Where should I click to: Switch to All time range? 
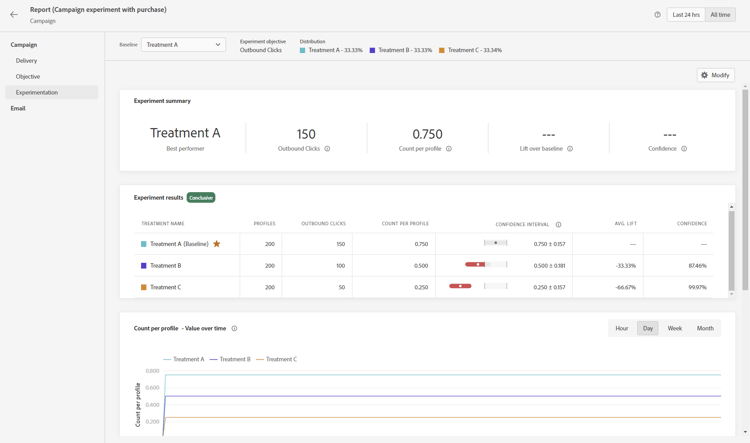pos(720,15)
